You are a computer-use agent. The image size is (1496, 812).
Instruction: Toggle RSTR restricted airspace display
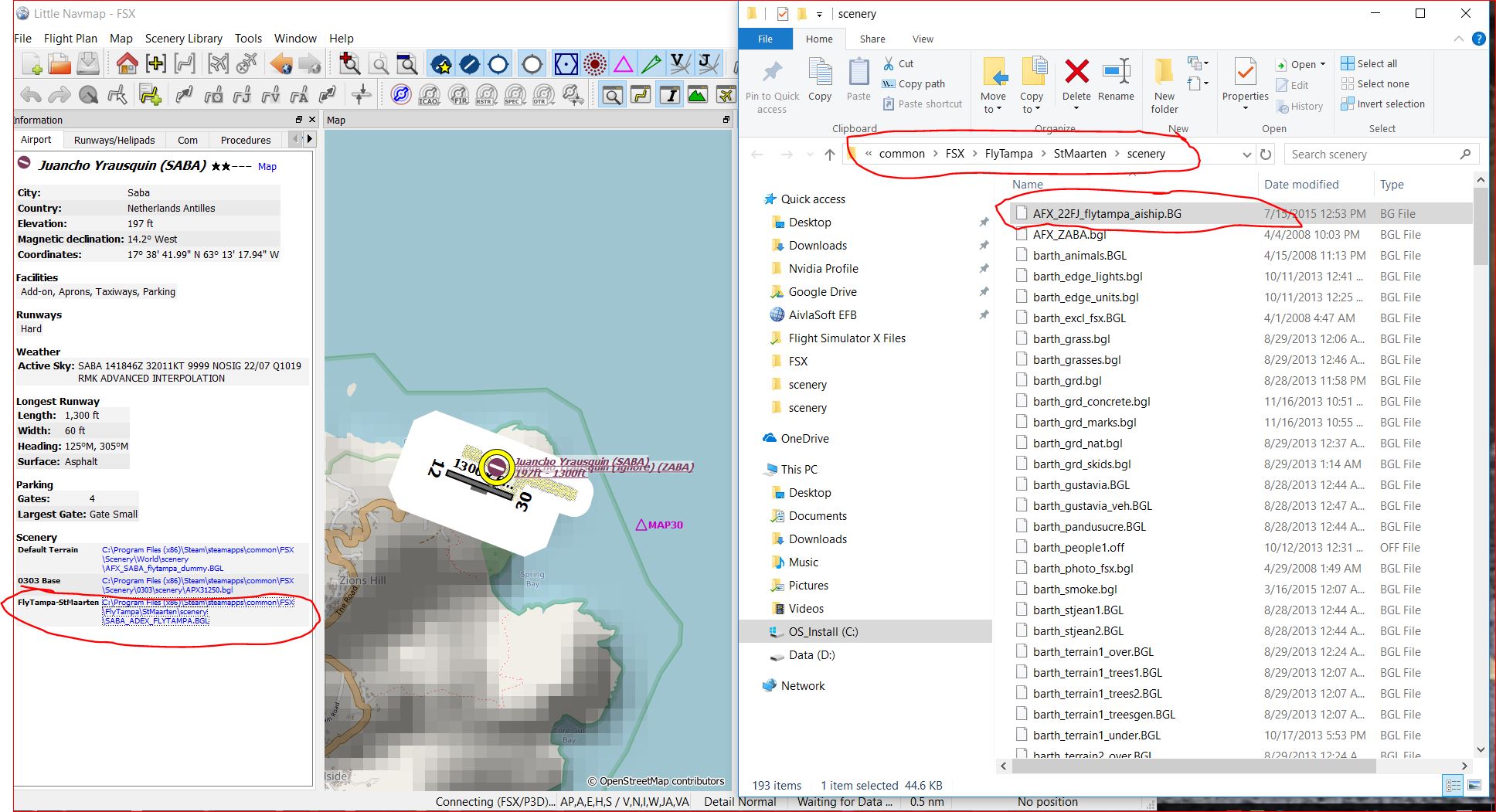488,95
